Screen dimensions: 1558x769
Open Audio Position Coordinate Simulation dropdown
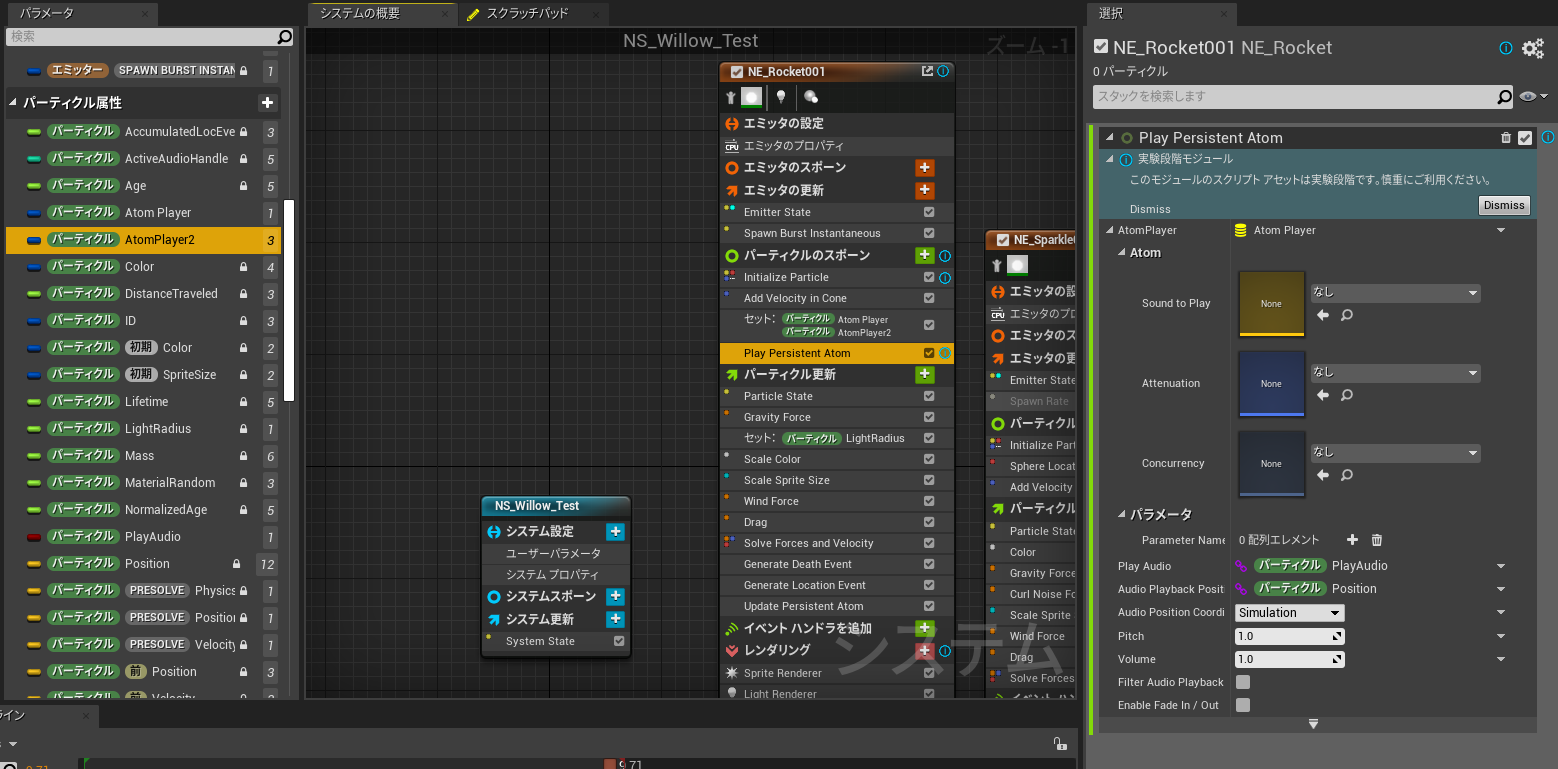tap(1289, 613)
